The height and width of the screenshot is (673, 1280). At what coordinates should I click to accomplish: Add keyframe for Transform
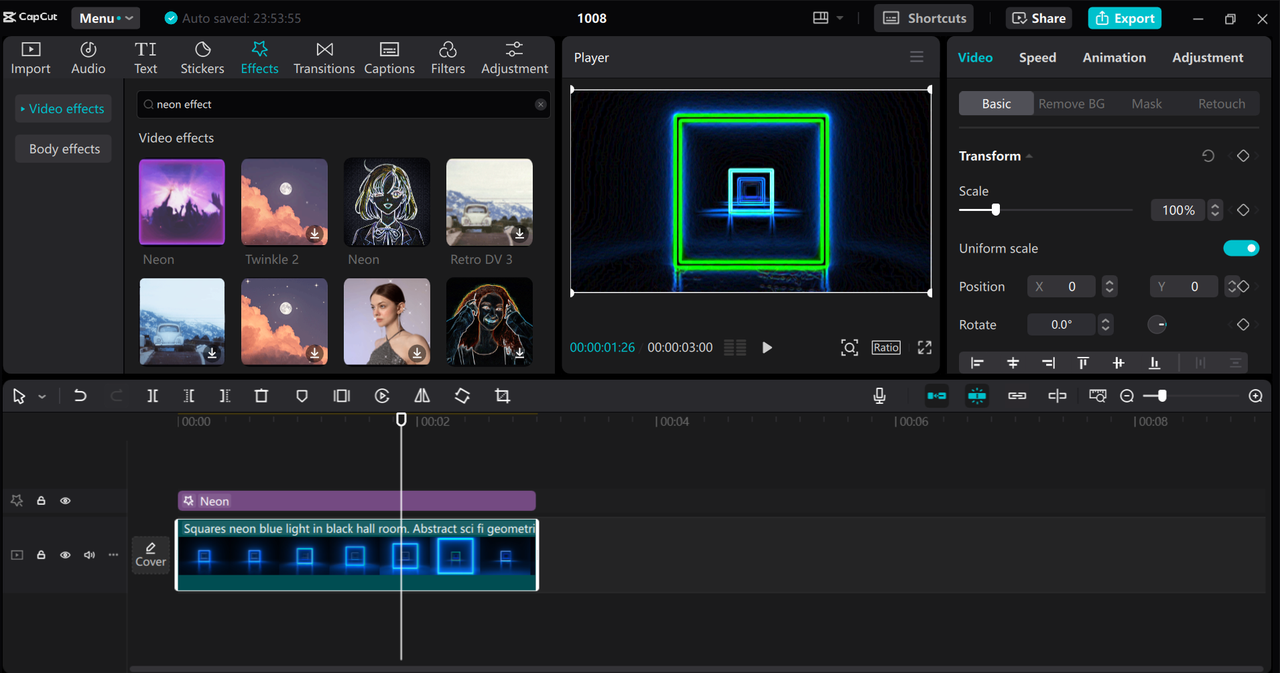coord(1243,156)
